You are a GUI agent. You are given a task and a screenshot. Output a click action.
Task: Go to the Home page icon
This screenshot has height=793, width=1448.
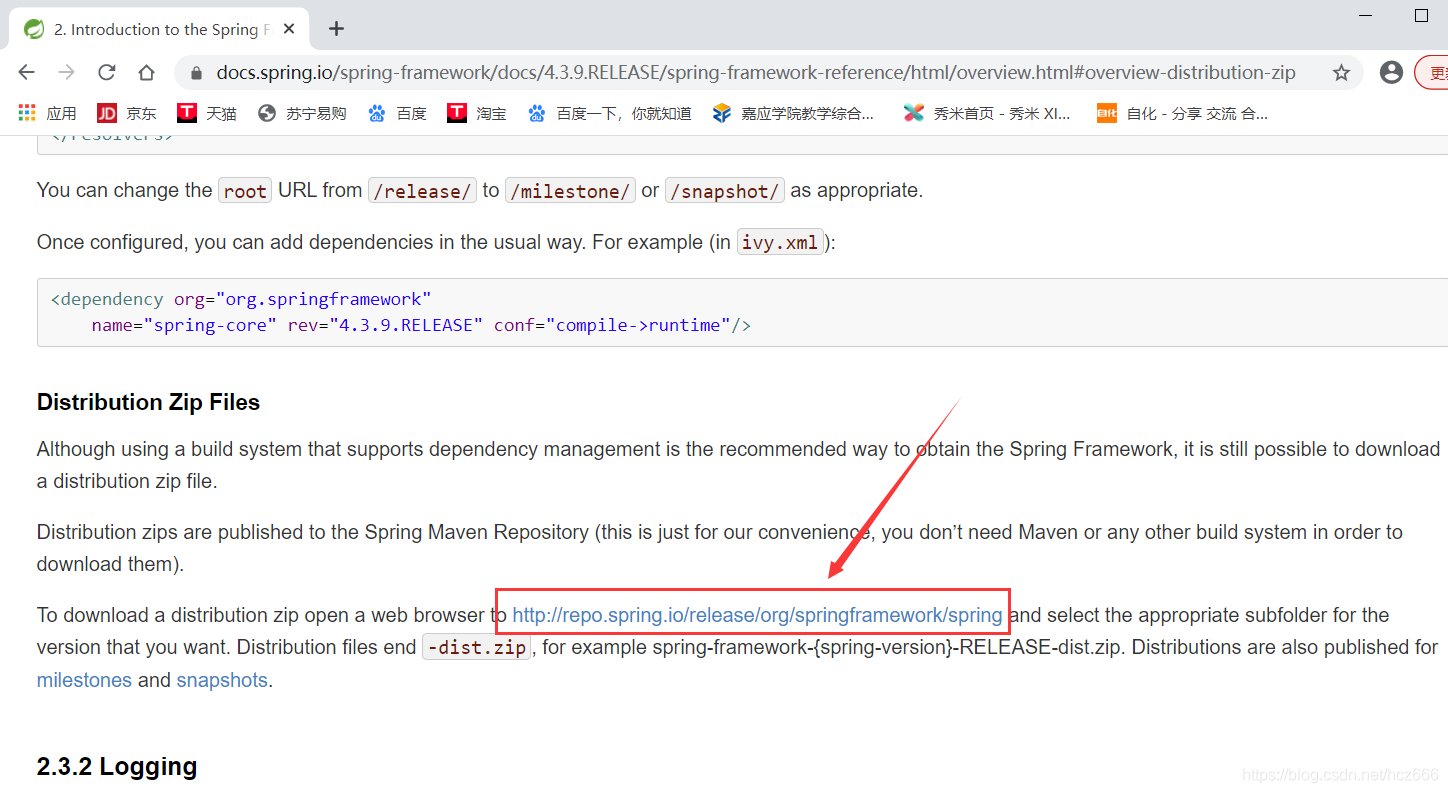point(147,72)
